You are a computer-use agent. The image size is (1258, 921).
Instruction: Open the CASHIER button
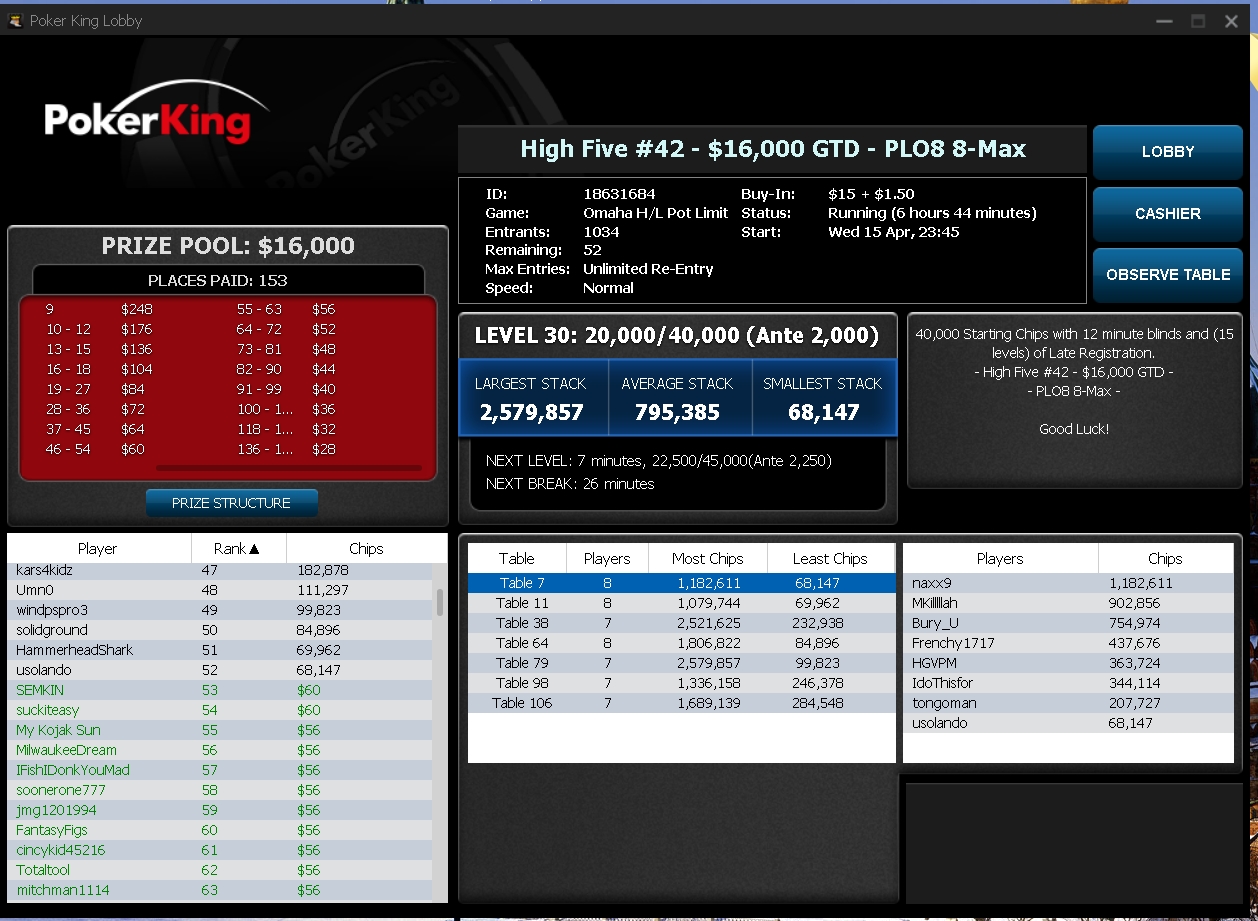[1167, 213]
